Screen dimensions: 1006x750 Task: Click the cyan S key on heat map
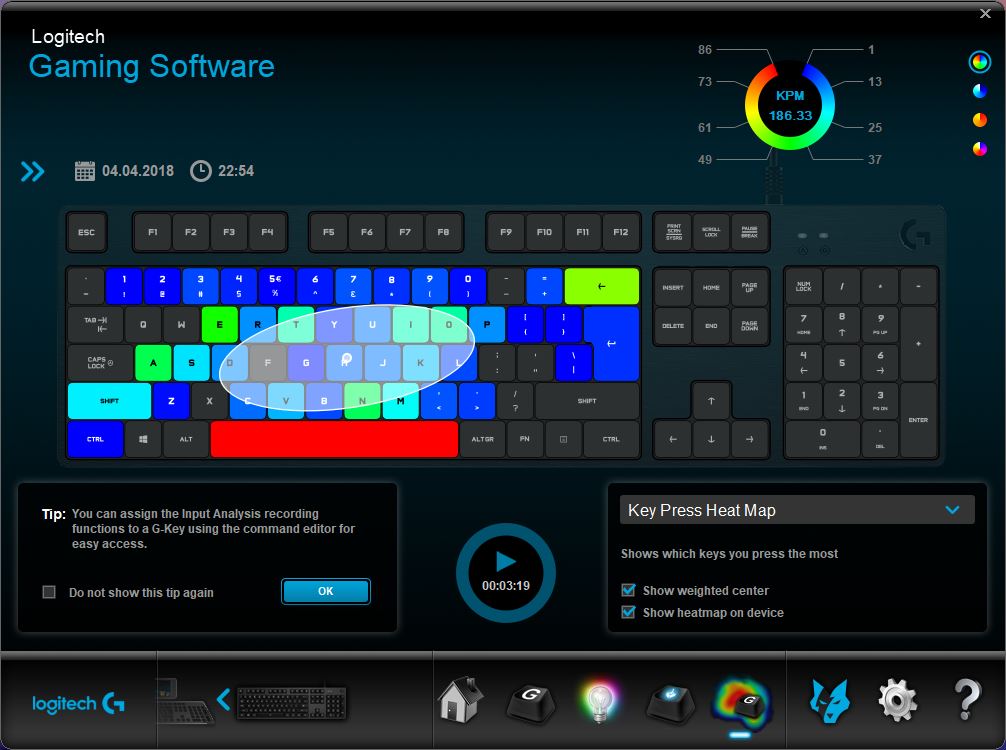(x=191, y=363)
